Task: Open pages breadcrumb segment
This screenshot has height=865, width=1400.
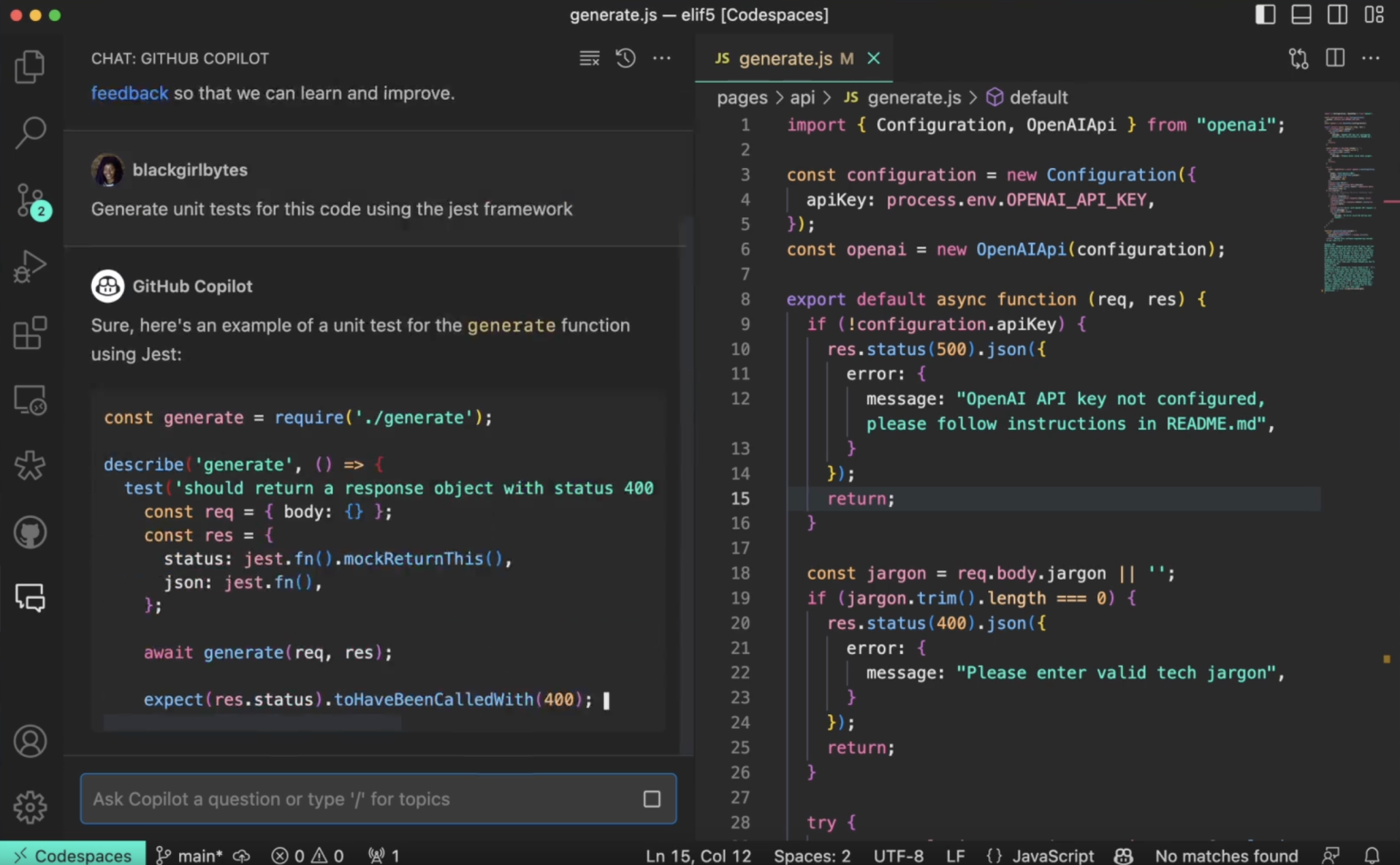Action: coord(742,97)
